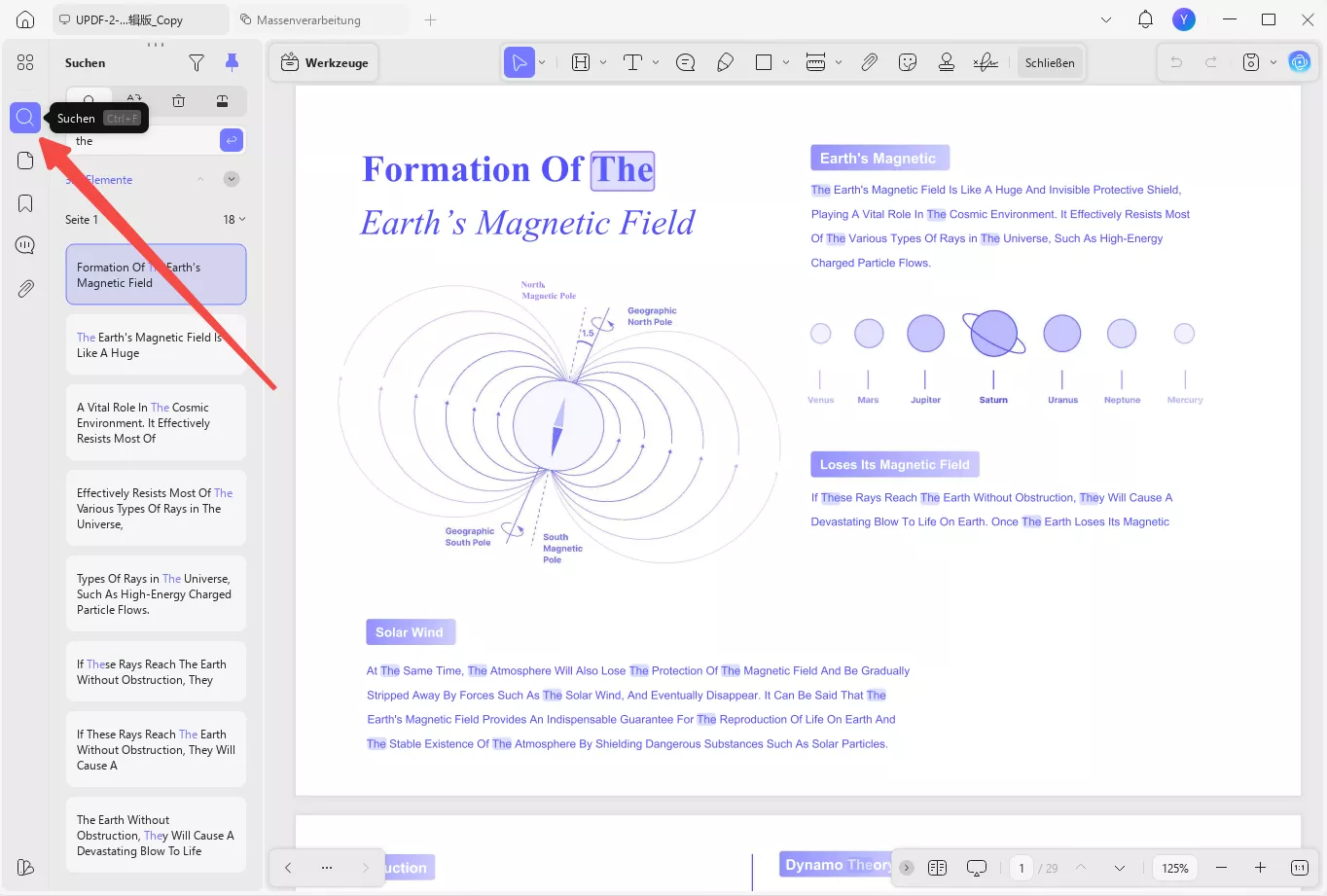
Task: Switch to the redact tab
Action: pyautogui.click(x=222, y=100)
